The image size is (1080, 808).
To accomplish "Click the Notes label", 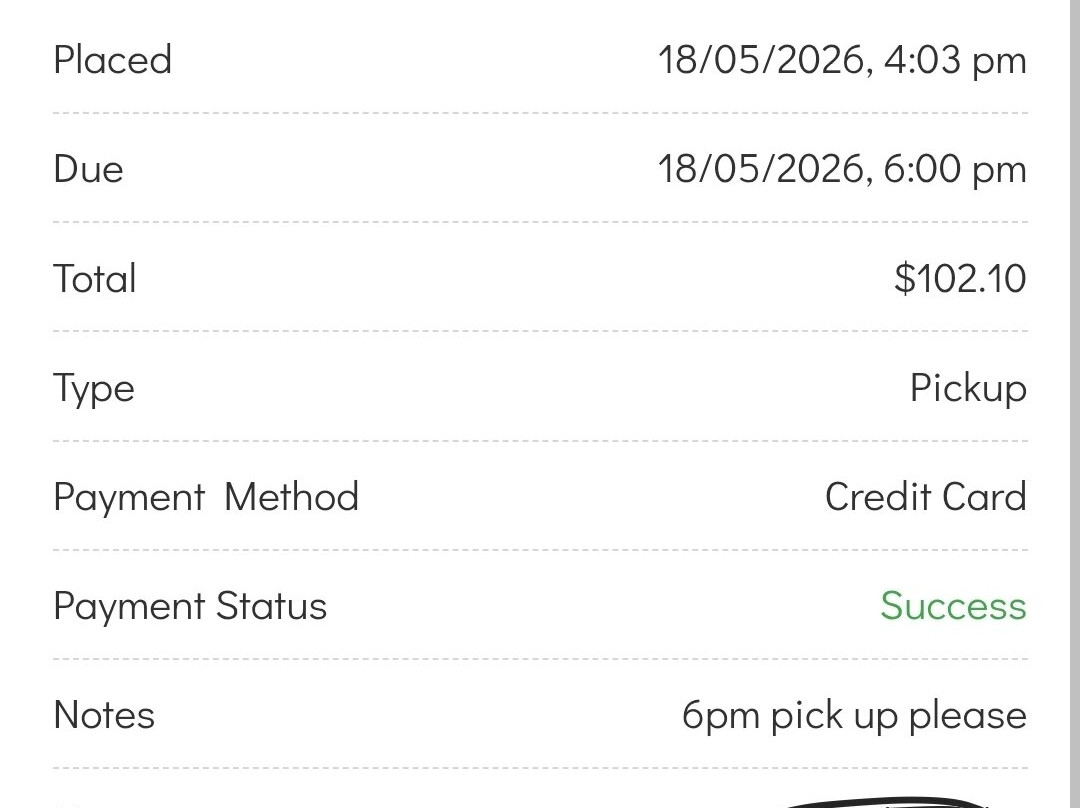I will click(x=104, y=715).
